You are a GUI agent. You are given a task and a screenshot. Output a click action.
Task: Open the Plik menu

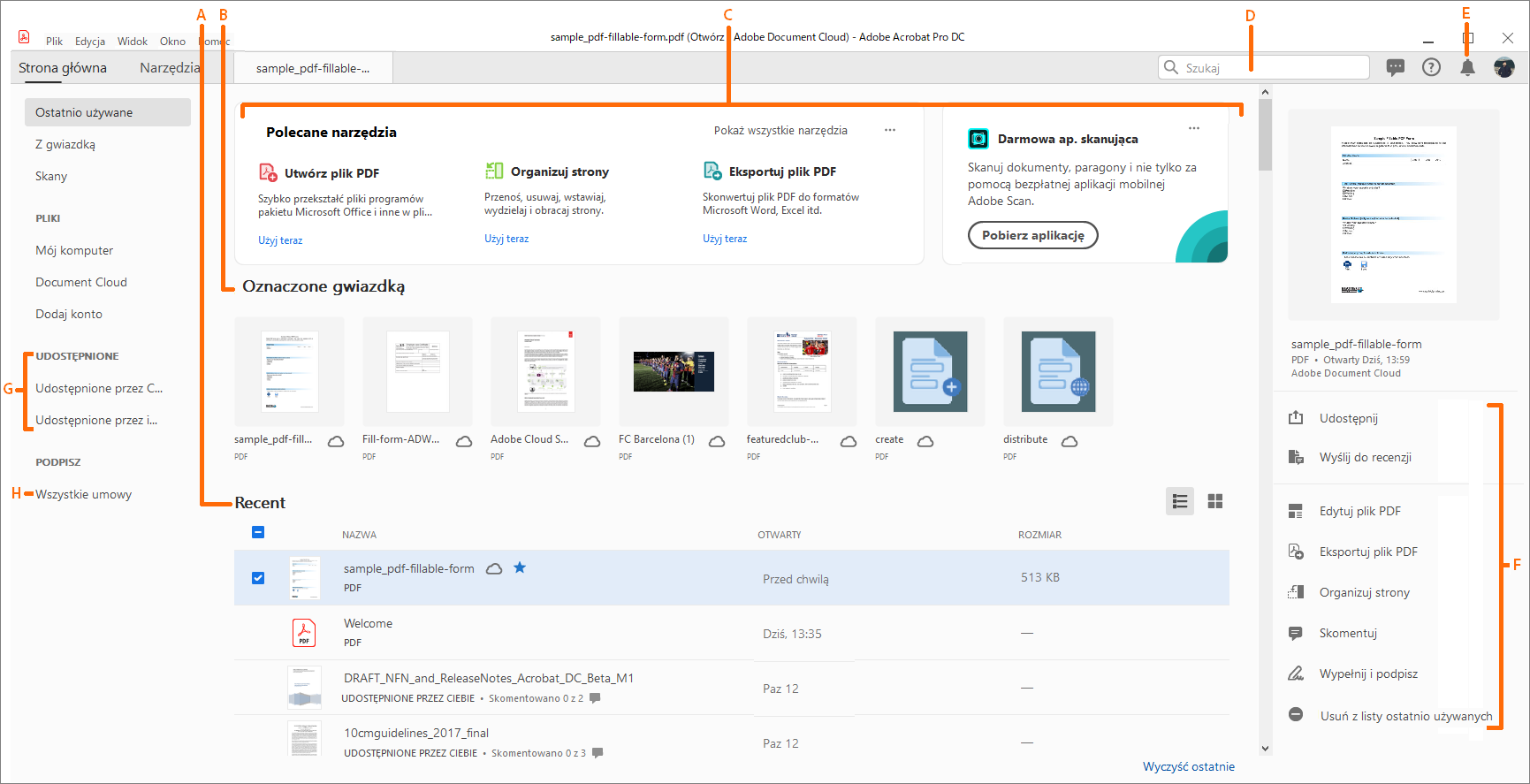click(54, 42)
